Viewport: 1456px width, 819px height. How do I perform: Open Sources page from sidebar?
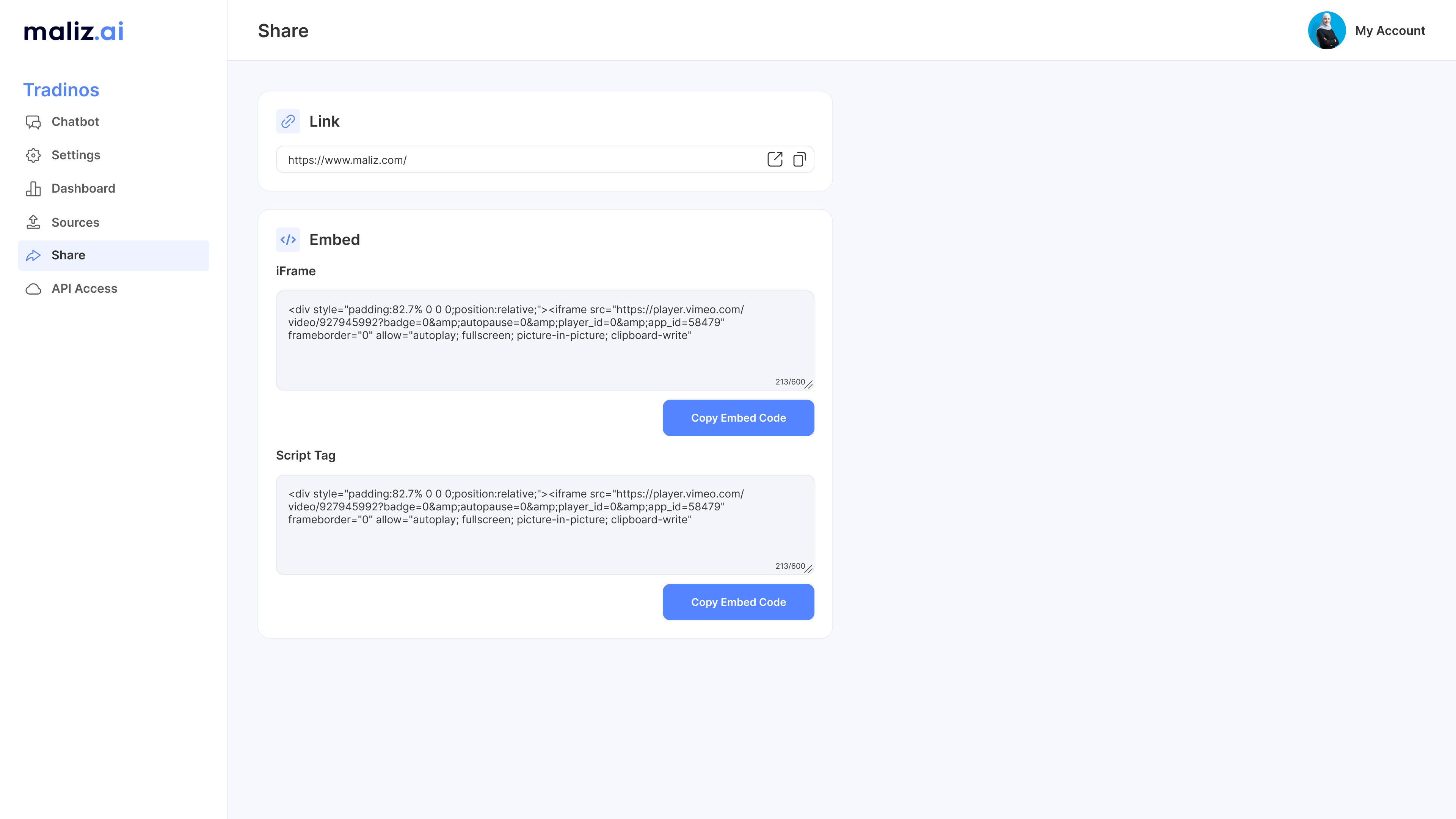pos(75,222)
